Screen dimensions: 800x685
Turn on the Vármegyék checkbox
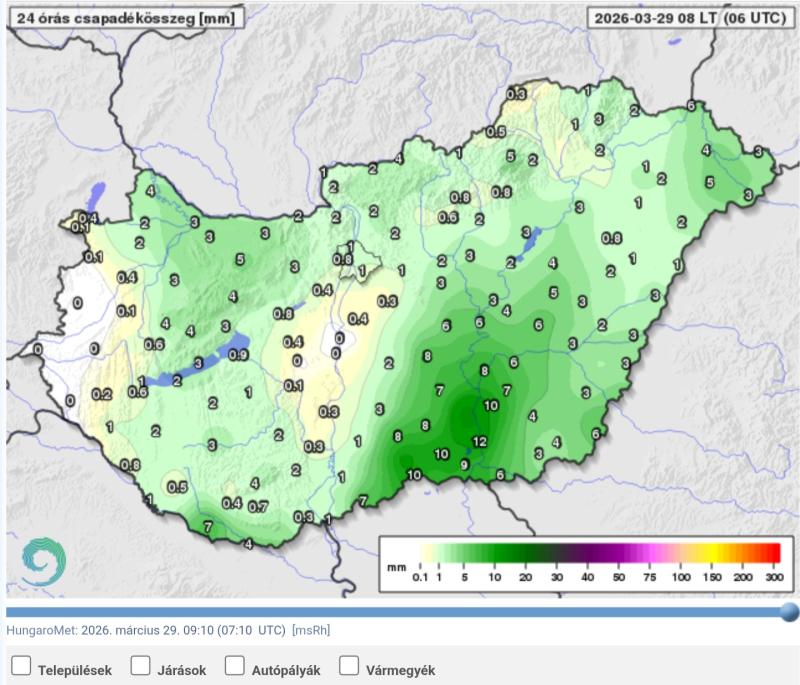coord(349,667)
